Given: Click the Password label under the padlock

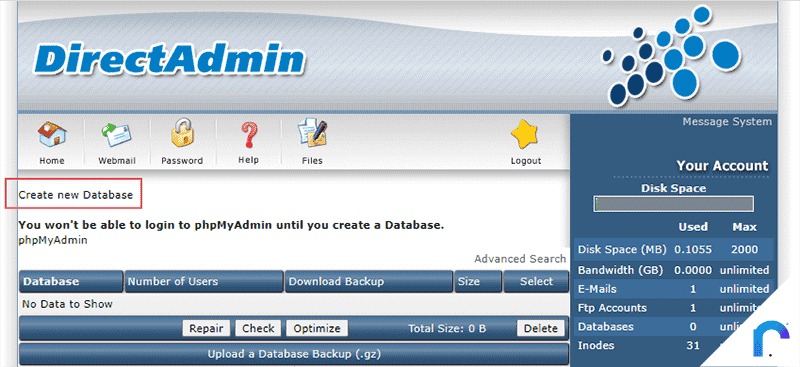Looking at the screenshot, I should click(x=182, y=160).
